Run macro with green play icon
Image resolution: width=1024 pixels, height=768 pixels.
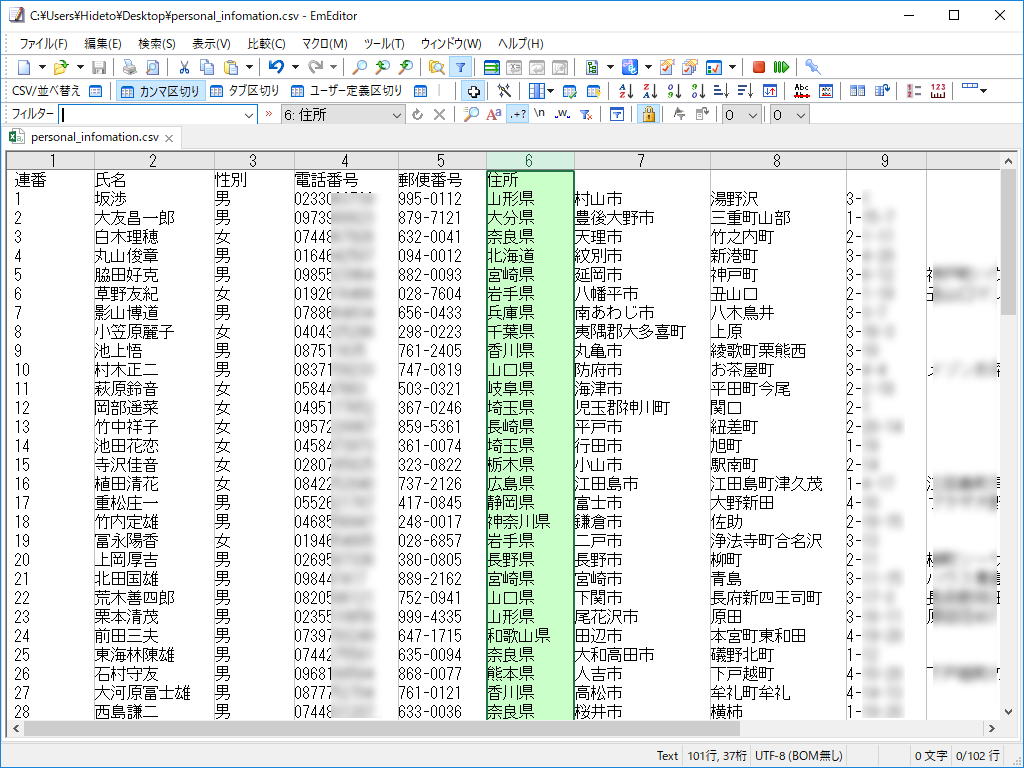tap(781, 67)
